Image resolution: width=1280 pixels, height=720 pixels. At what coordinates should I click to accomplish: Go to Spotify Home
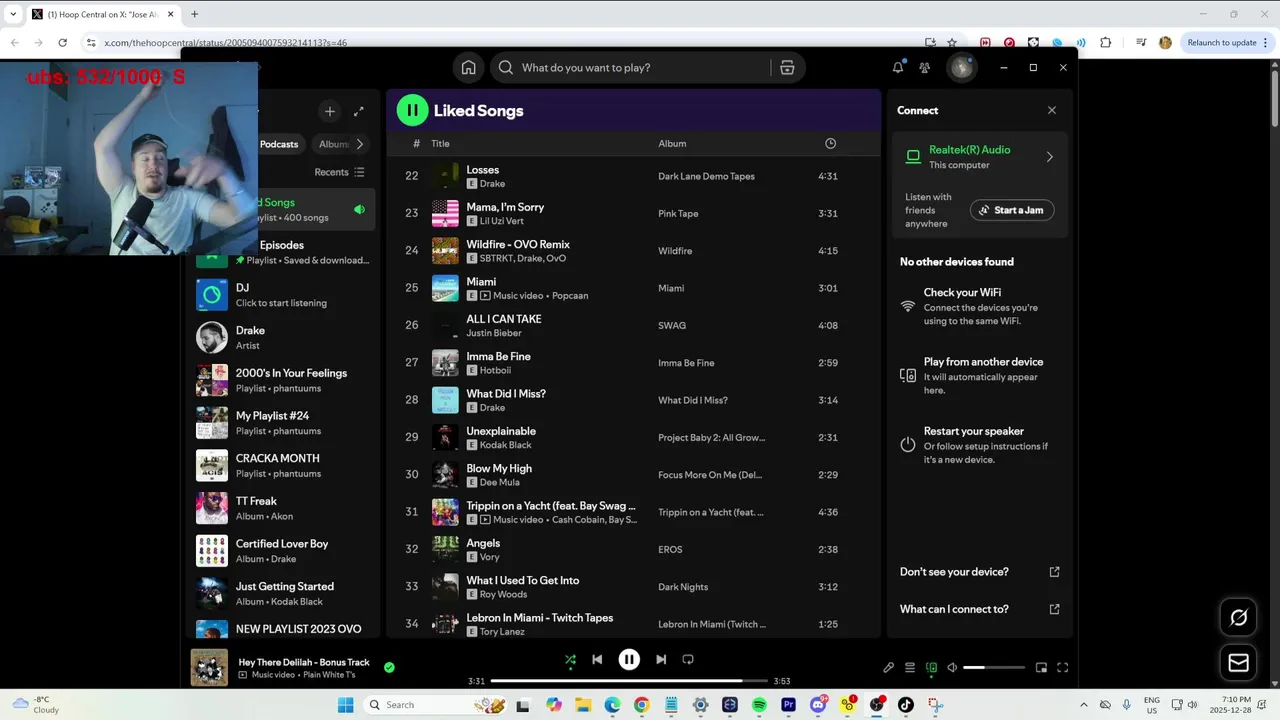468,67
